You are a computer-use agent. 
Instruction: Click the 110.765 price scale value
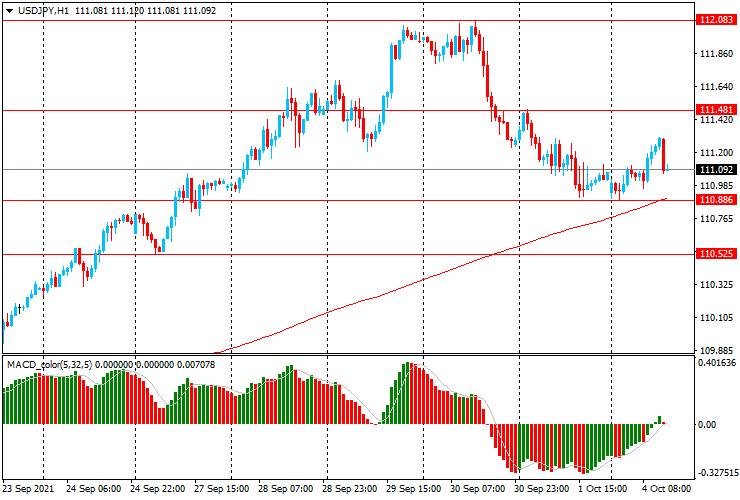716,219
